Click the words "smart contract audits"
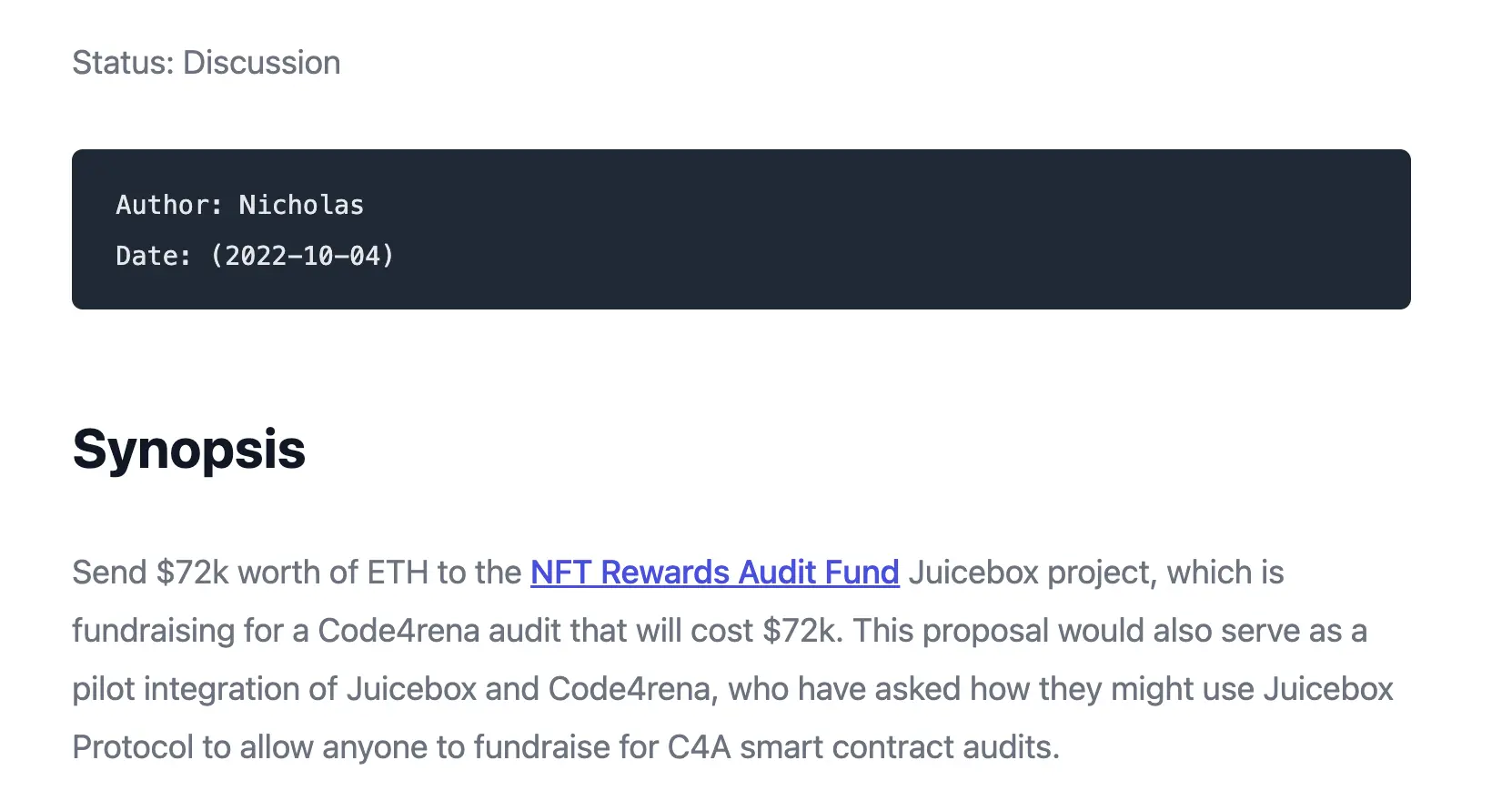Viewport: 1512px width, 801px height. pyautogui.click(x=899, y=747)
